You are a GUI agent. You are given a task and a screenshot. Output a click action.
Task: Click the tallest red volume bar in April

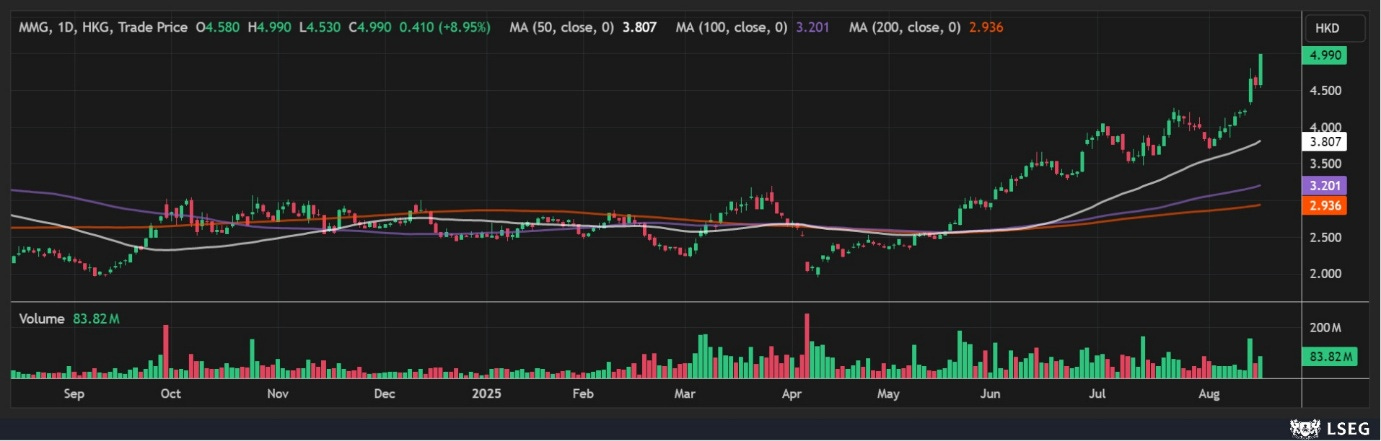[x=806, y=345]
